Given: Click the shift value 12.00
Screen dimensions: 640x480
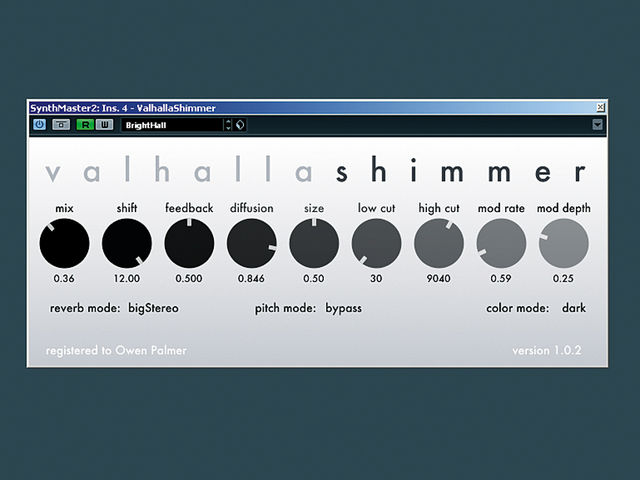Looking at the screenshot, I should (x=127, y=278).
